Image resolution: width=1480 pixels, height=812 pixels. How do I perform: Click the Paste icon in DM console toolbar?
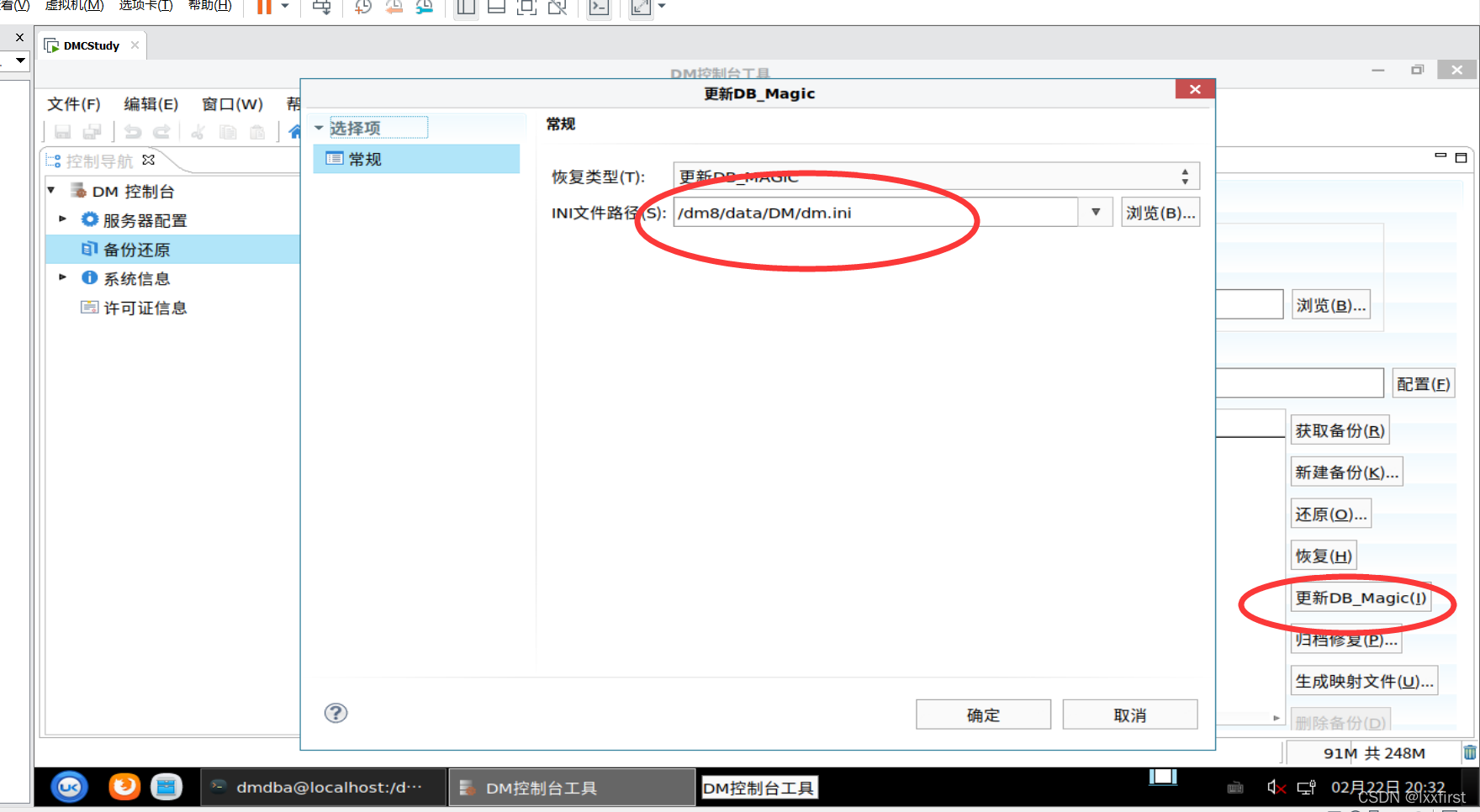[x=257, y=132]
